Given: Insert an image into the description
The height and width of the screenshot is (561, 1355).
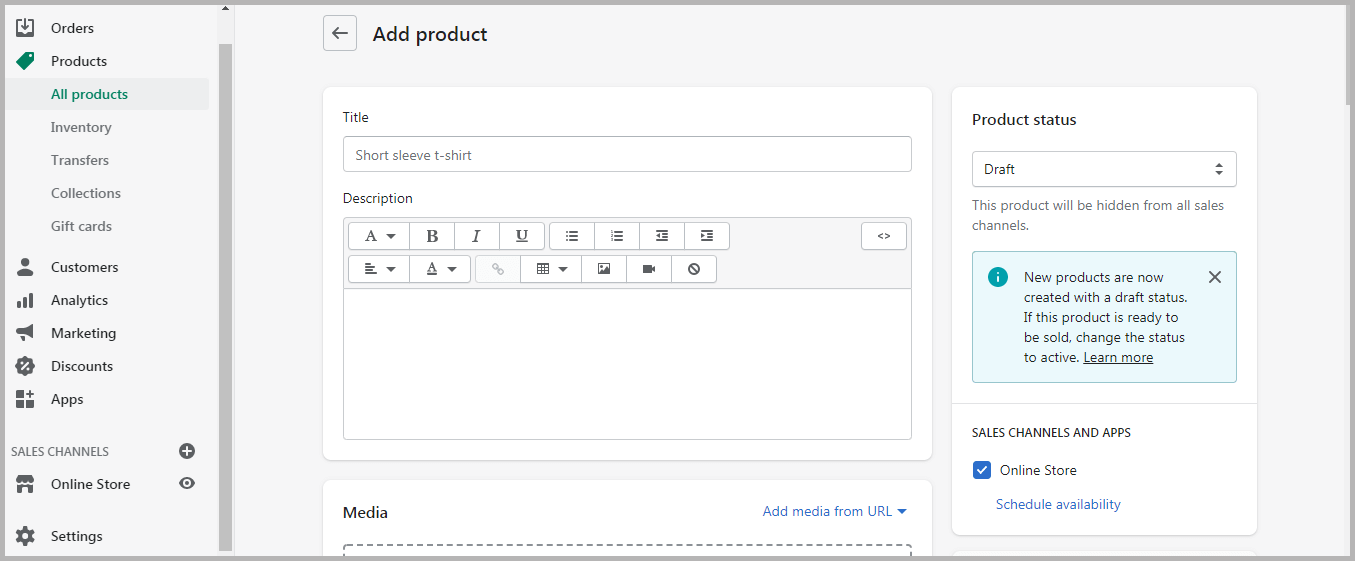Looking at the screenshot, I should pos(604,269).
